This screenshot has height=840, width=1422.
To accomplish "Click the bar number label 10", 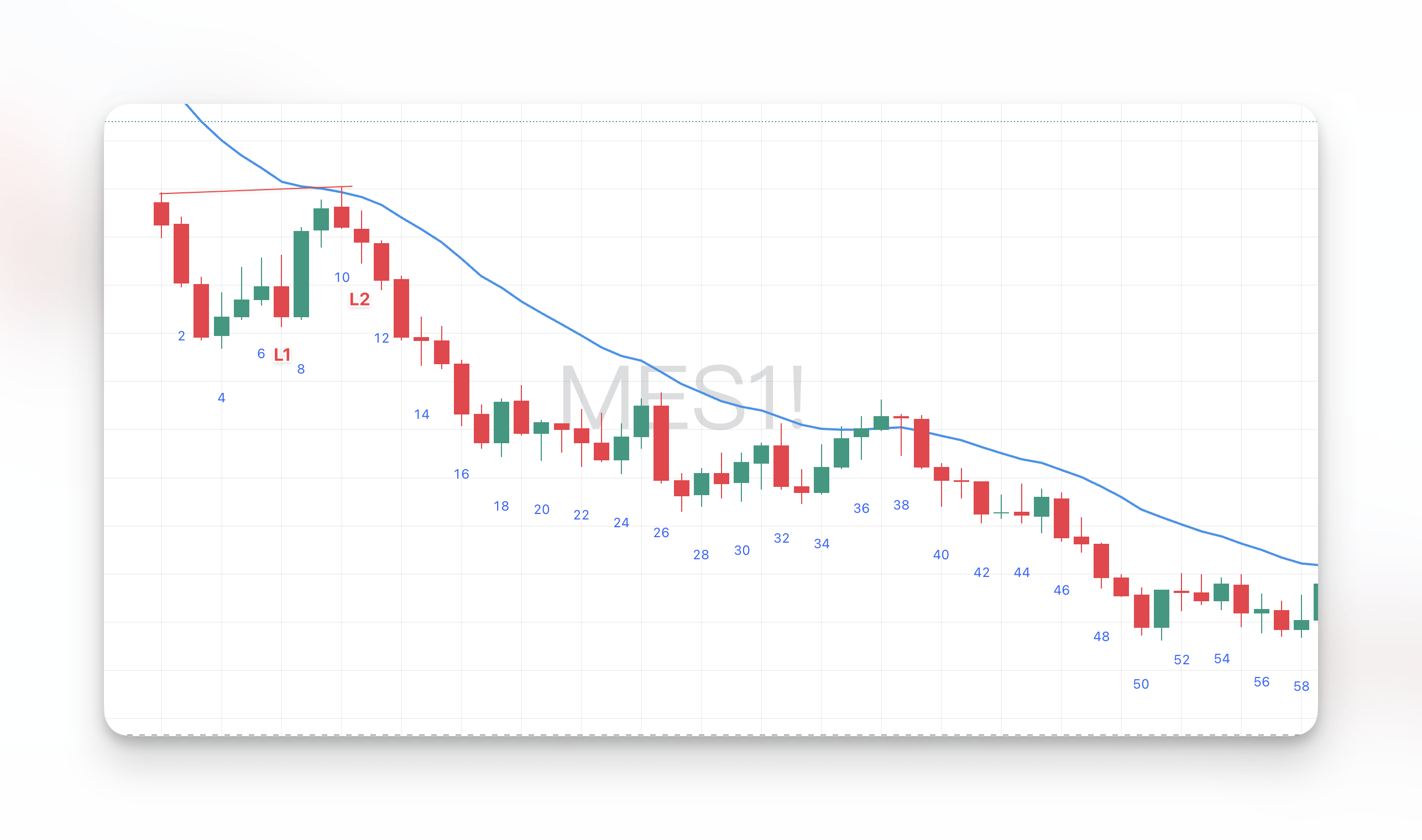I will pyautogui.click(x=342, y=277).
